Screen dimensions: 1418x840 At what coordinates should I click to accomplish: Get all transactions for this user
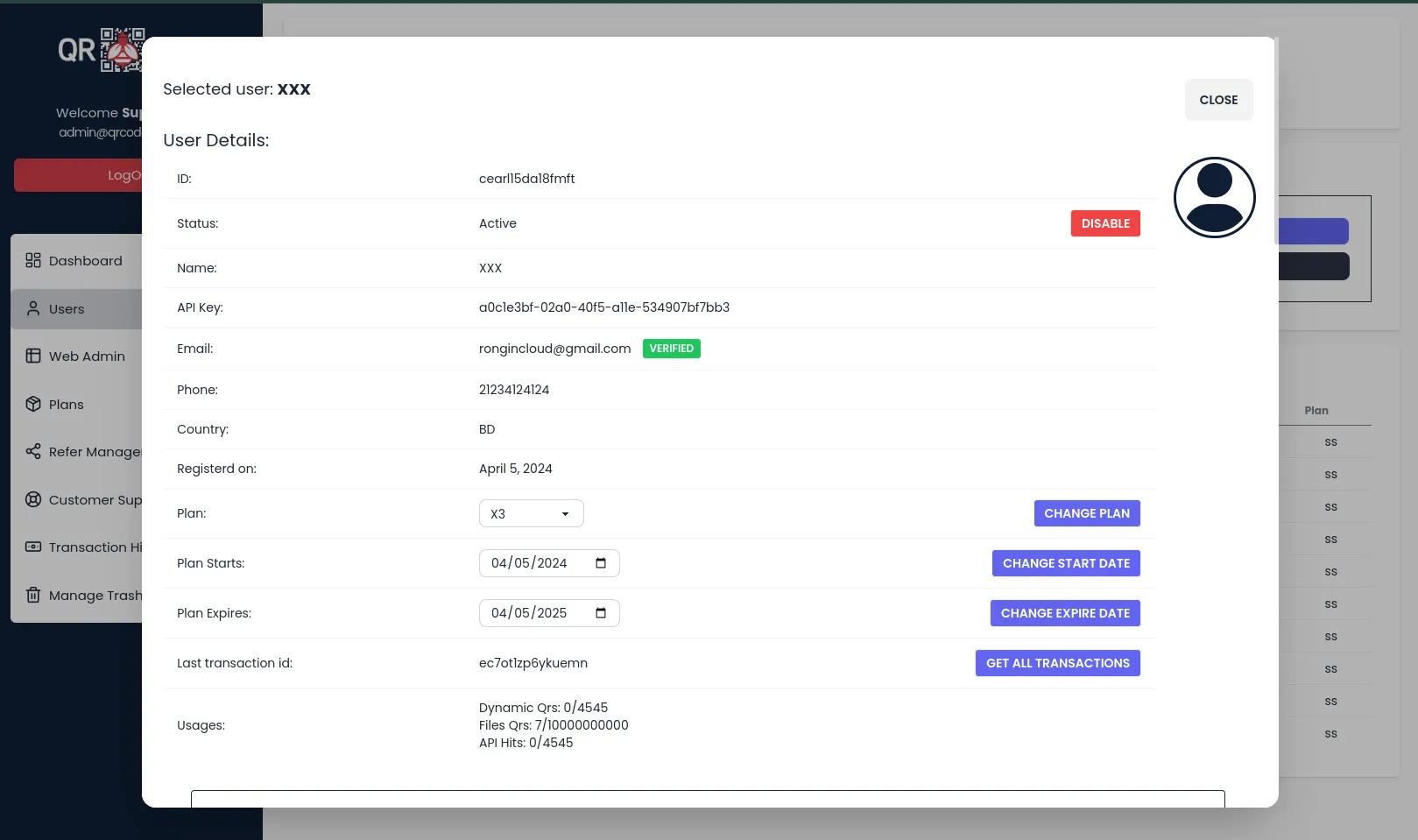[1057, 663]
